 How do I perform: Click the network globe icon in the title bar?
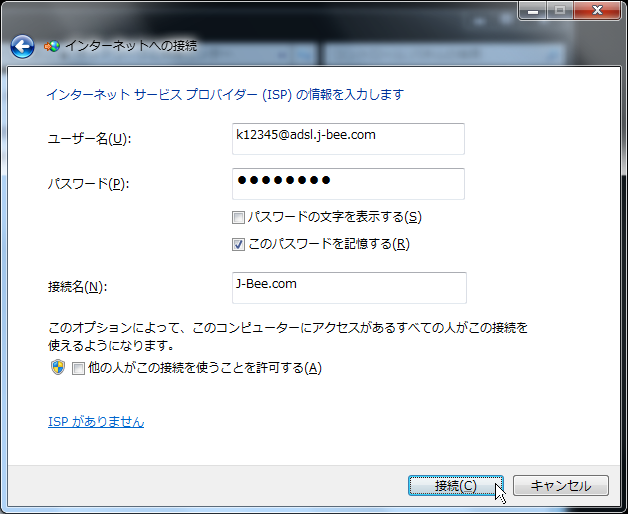pos(52,46)
